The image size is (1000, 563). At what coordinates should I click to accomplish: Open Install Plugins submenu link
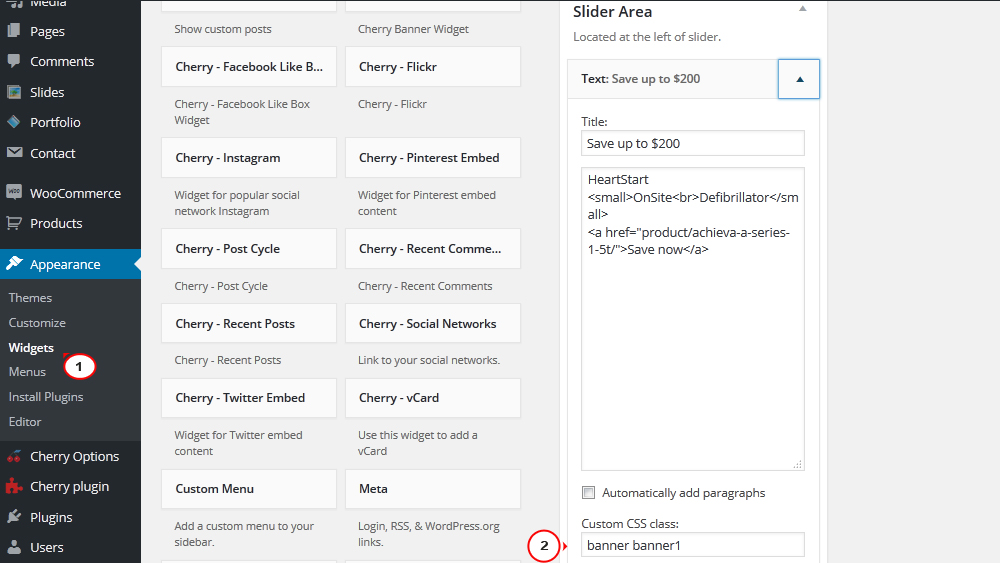pos(46,397)
